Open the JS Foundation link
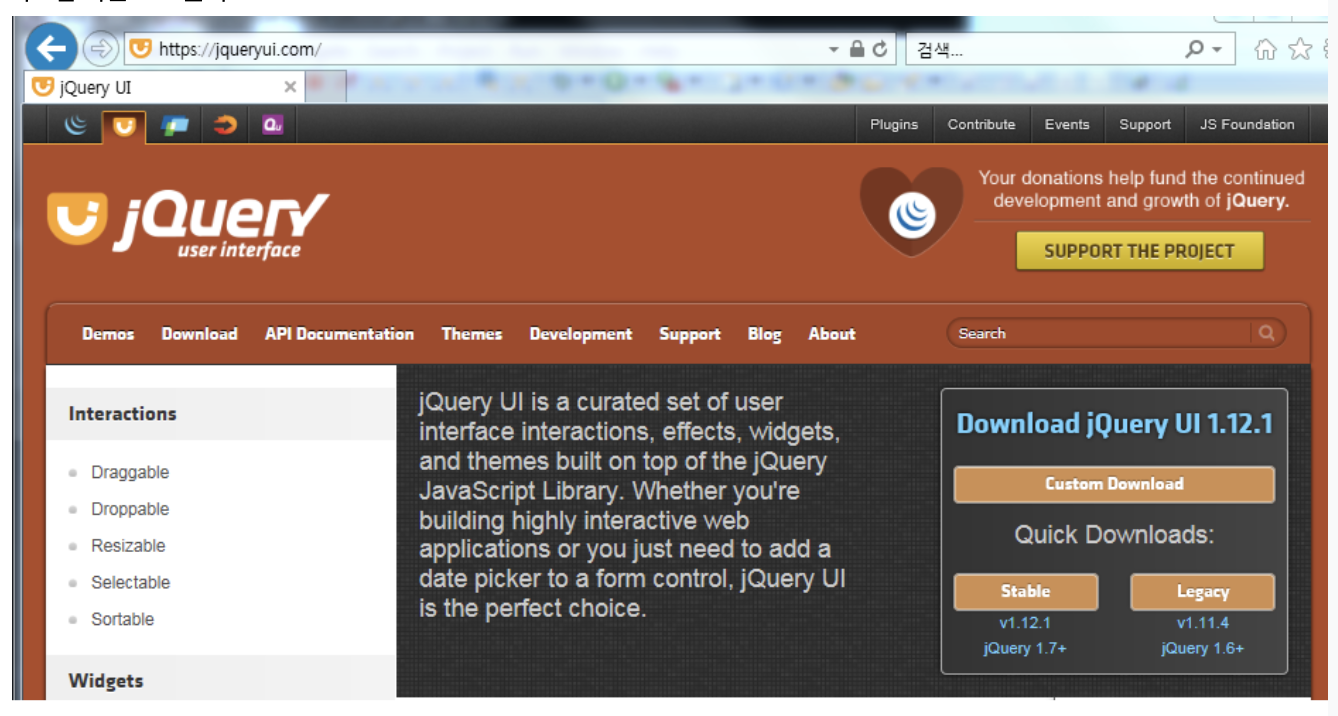1338x716 pixels. click(x=1247, y=125)
